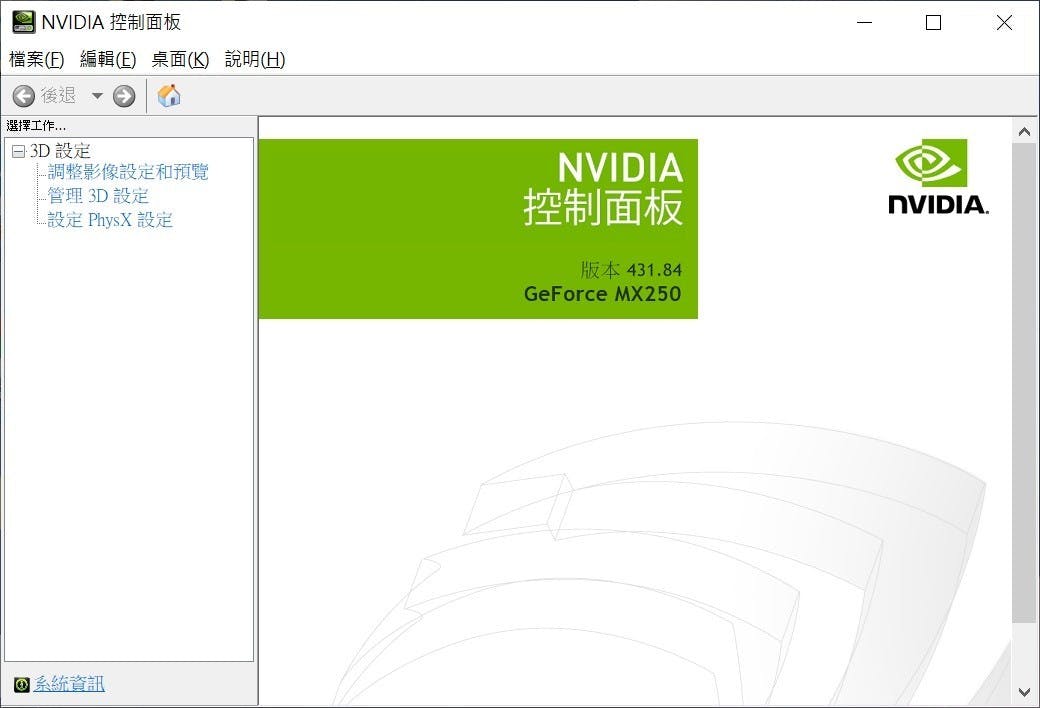Click the NVIDIA logo in the main panel
The image size is (1040, 708).
[937, 177]
